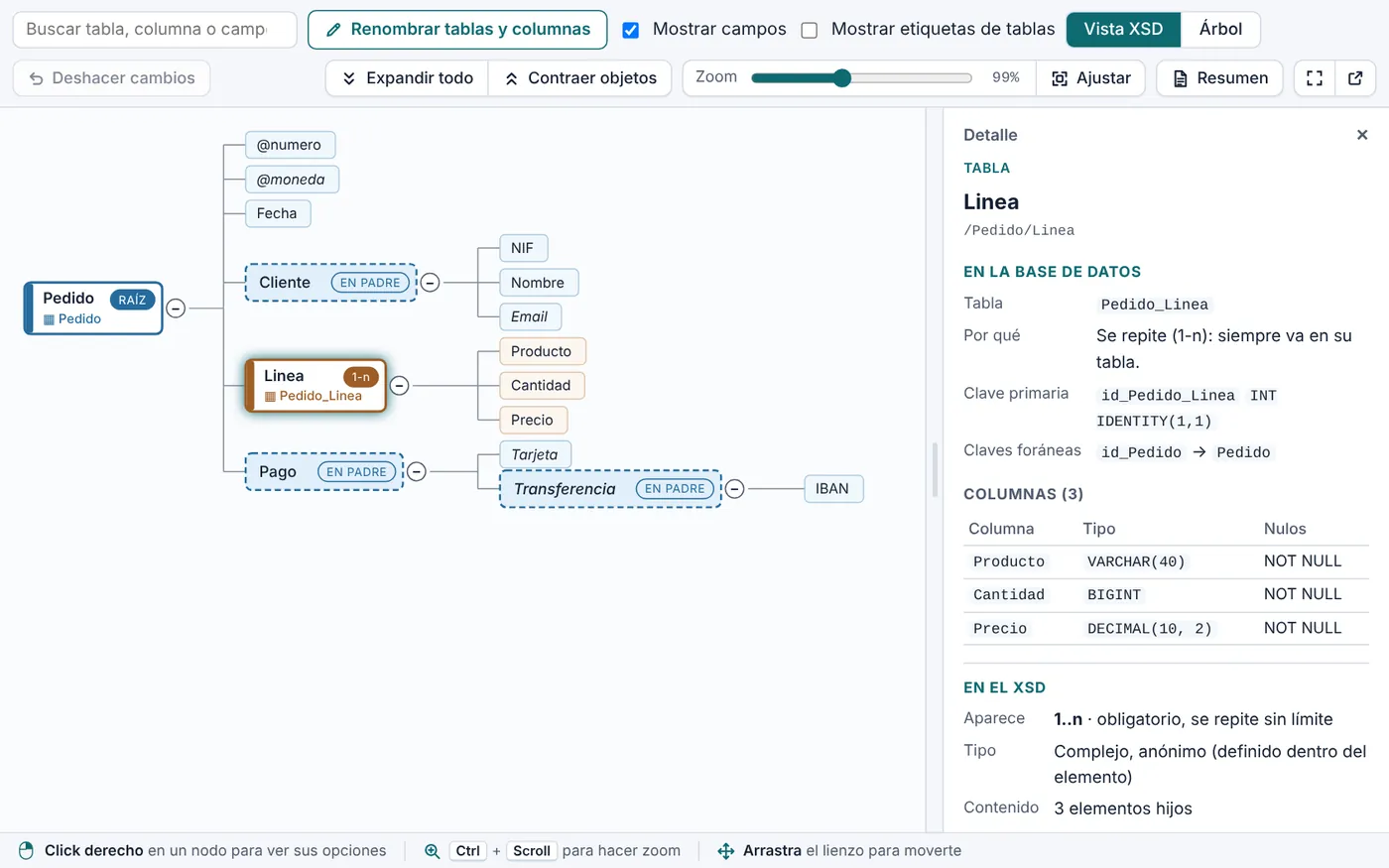Select the Pedido root table node
Screen dimensions: 1389x868
[94, 308]
